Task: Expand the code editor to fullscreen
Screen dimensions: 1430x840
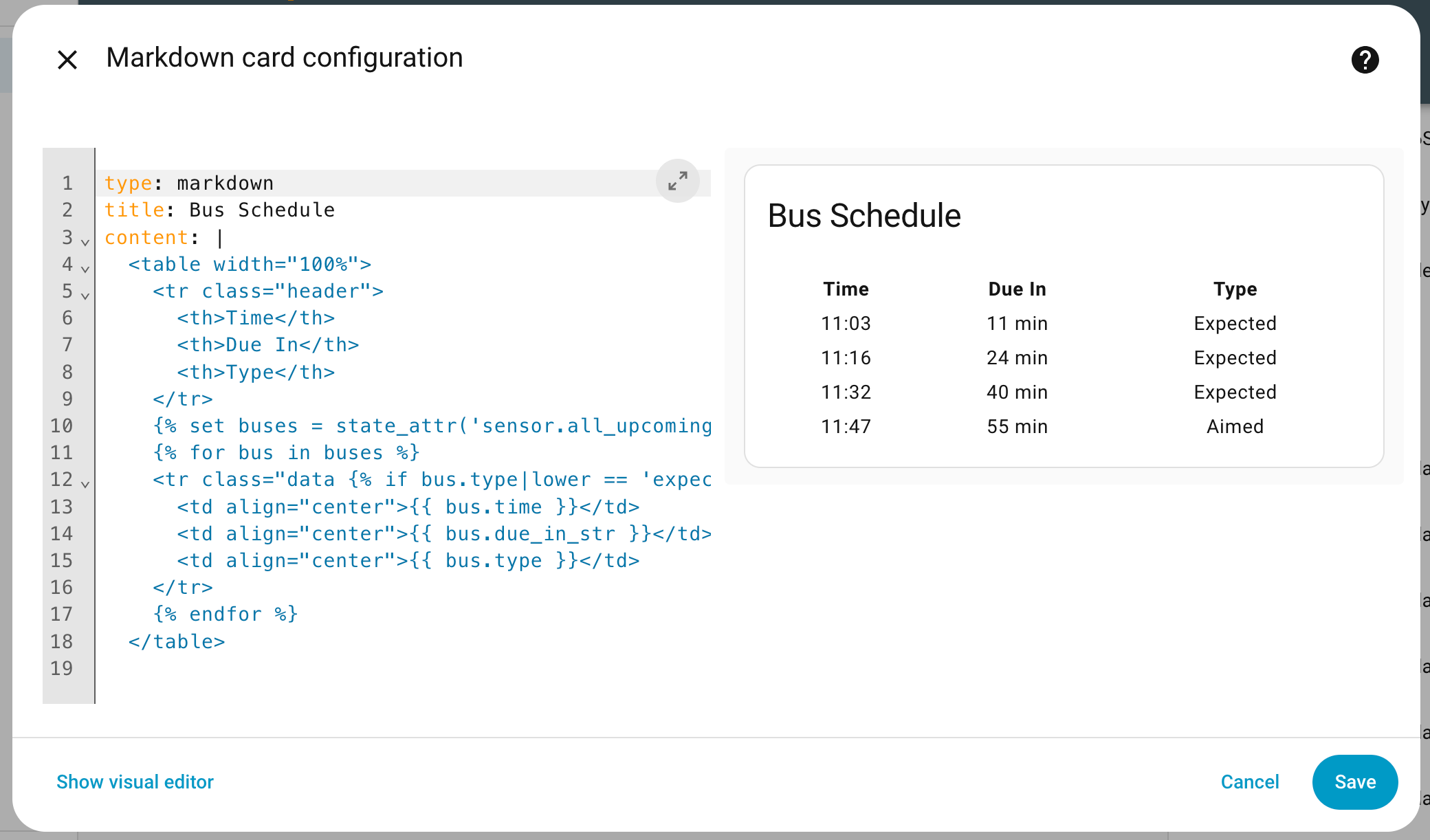Action: pyautogui.click(x=678, y=181)
